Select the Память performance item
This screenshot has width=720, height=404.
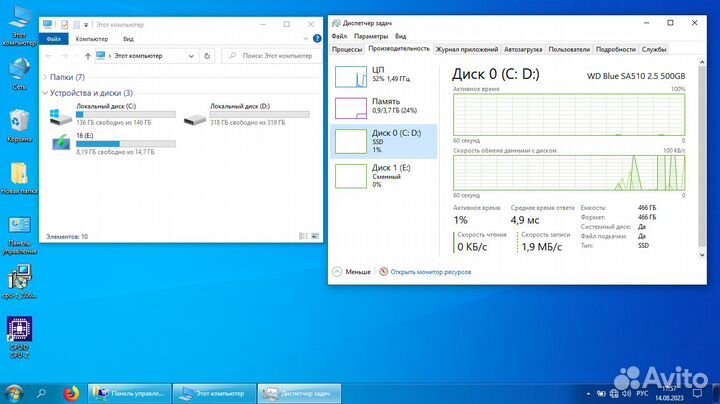point(384,107)
